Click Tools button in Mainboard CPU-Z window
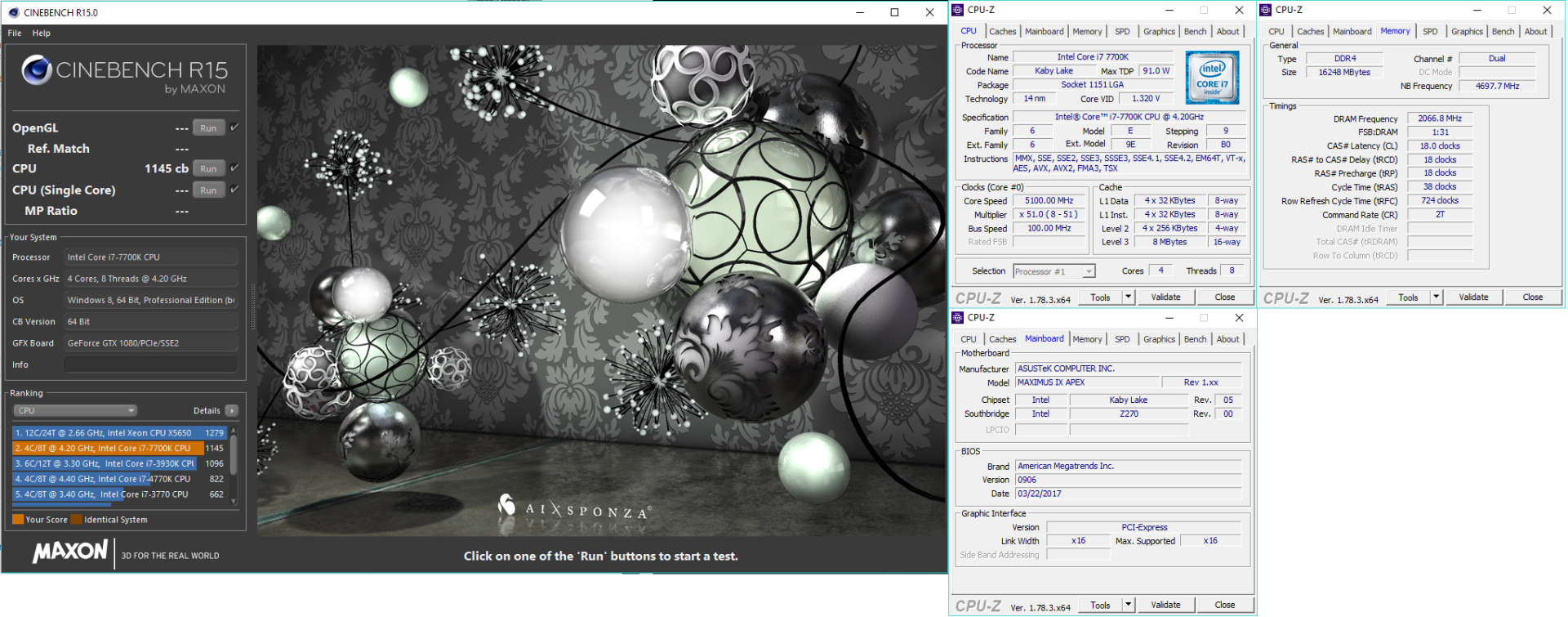The height and width of the screenshot is (617, 1568). [1100, 605]
